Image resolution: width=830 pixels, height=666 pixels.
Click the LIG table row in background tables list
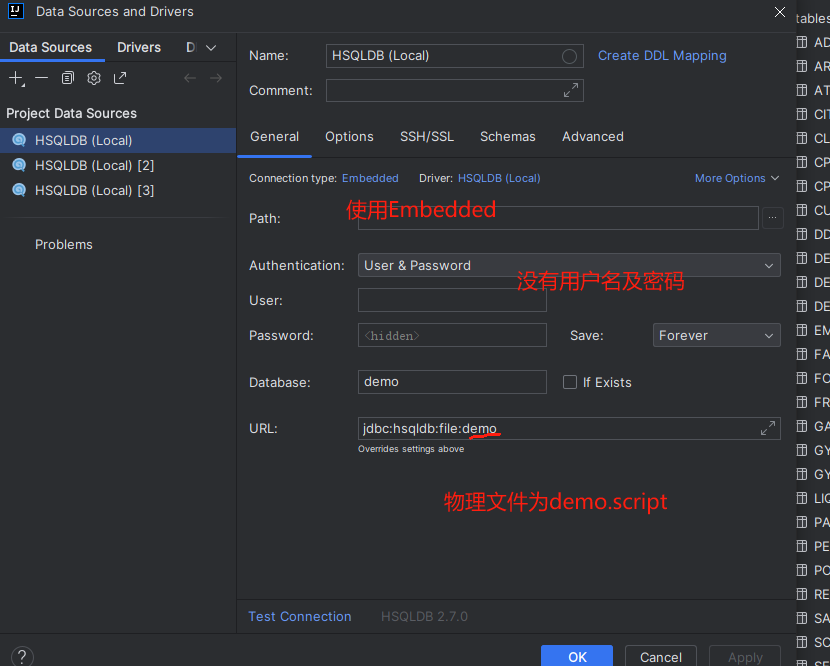814,498
